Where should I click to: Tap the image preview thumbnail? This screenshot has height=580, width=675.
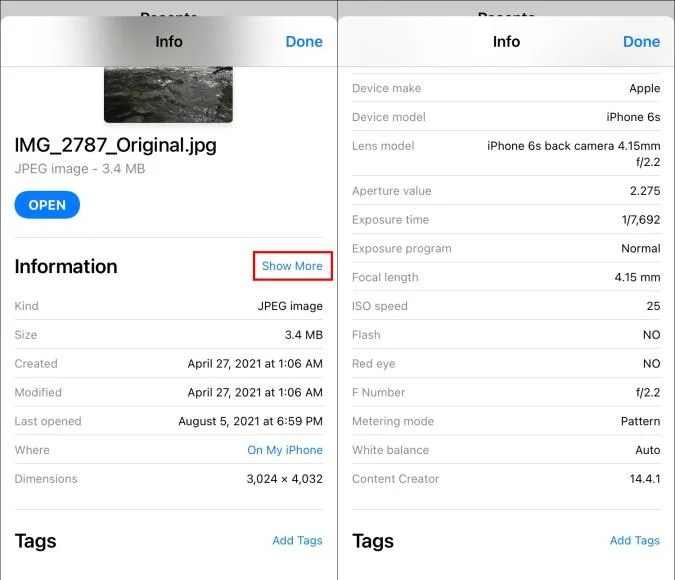click(x=168, y=95)
